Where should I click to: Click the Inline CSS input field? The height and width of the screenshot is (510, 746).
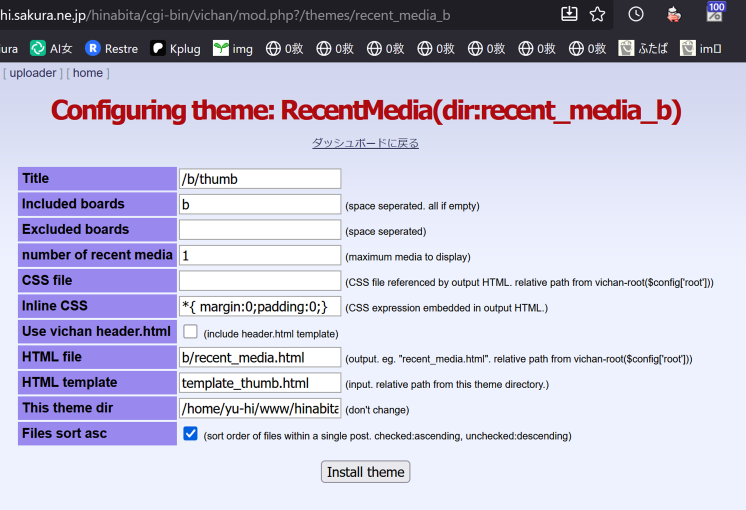coord(259,306)
